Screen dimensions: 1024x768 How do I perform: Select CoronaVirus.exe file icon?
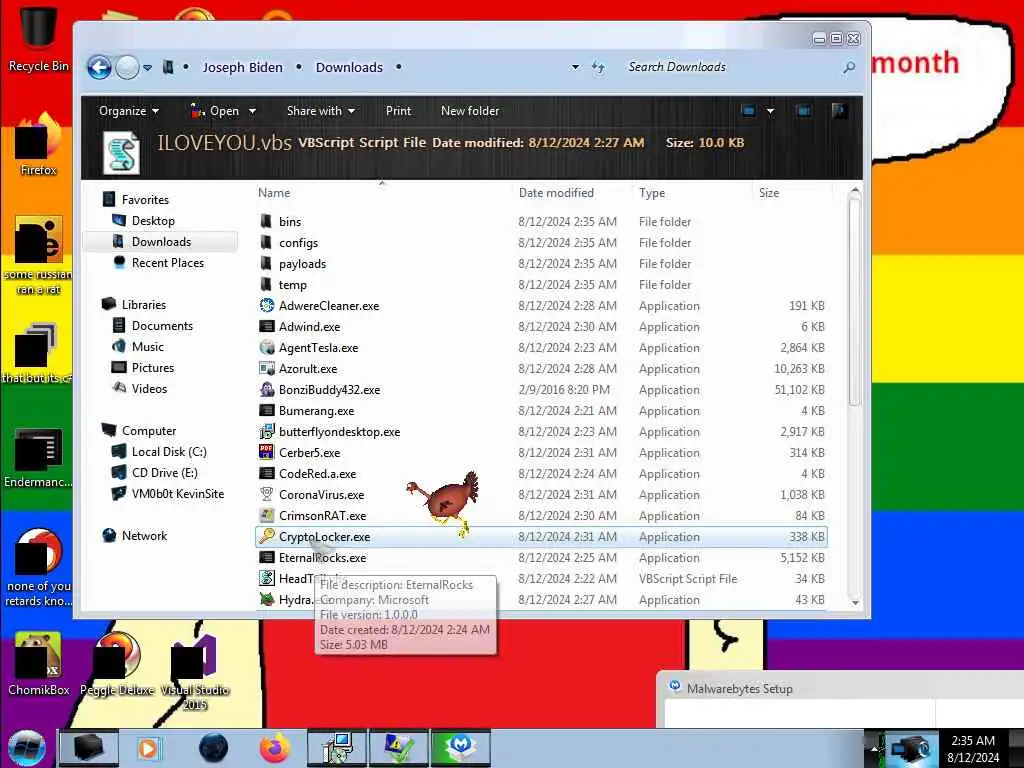(x=266, y=494)
